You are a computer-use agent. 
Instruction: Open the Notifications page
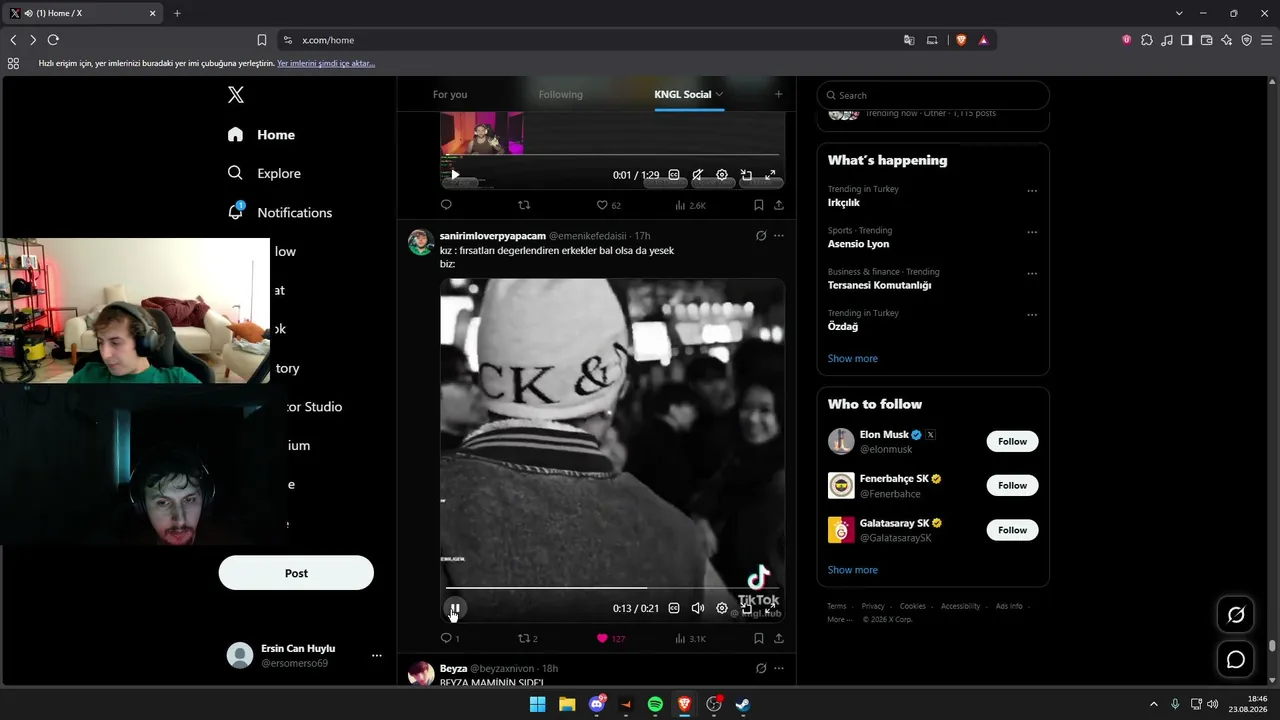tap(279, 212)
